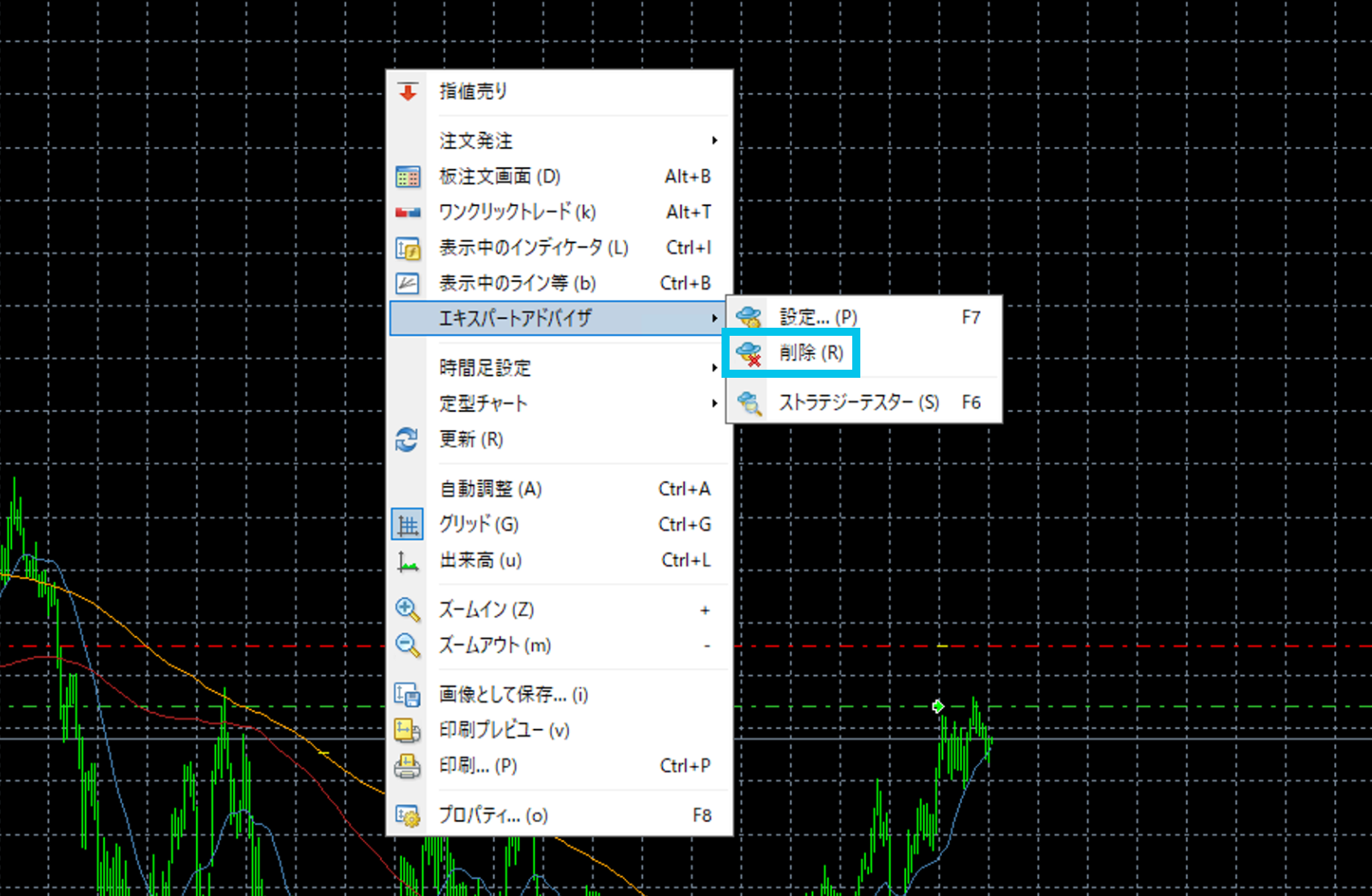
Task: Click the depth of market (板注文画面) icon
Action: 408,177
